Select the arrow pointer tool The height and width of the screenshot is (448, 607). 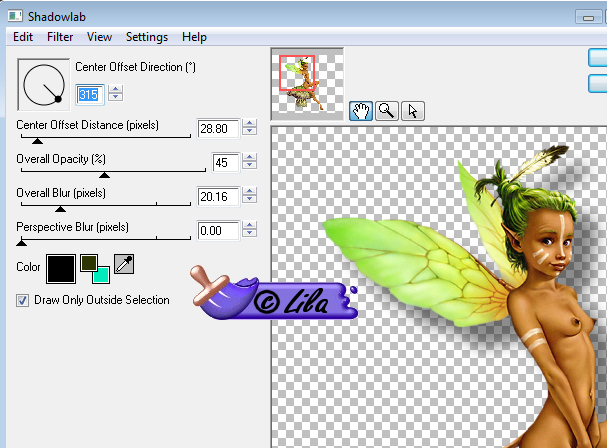tap(413, 111)
